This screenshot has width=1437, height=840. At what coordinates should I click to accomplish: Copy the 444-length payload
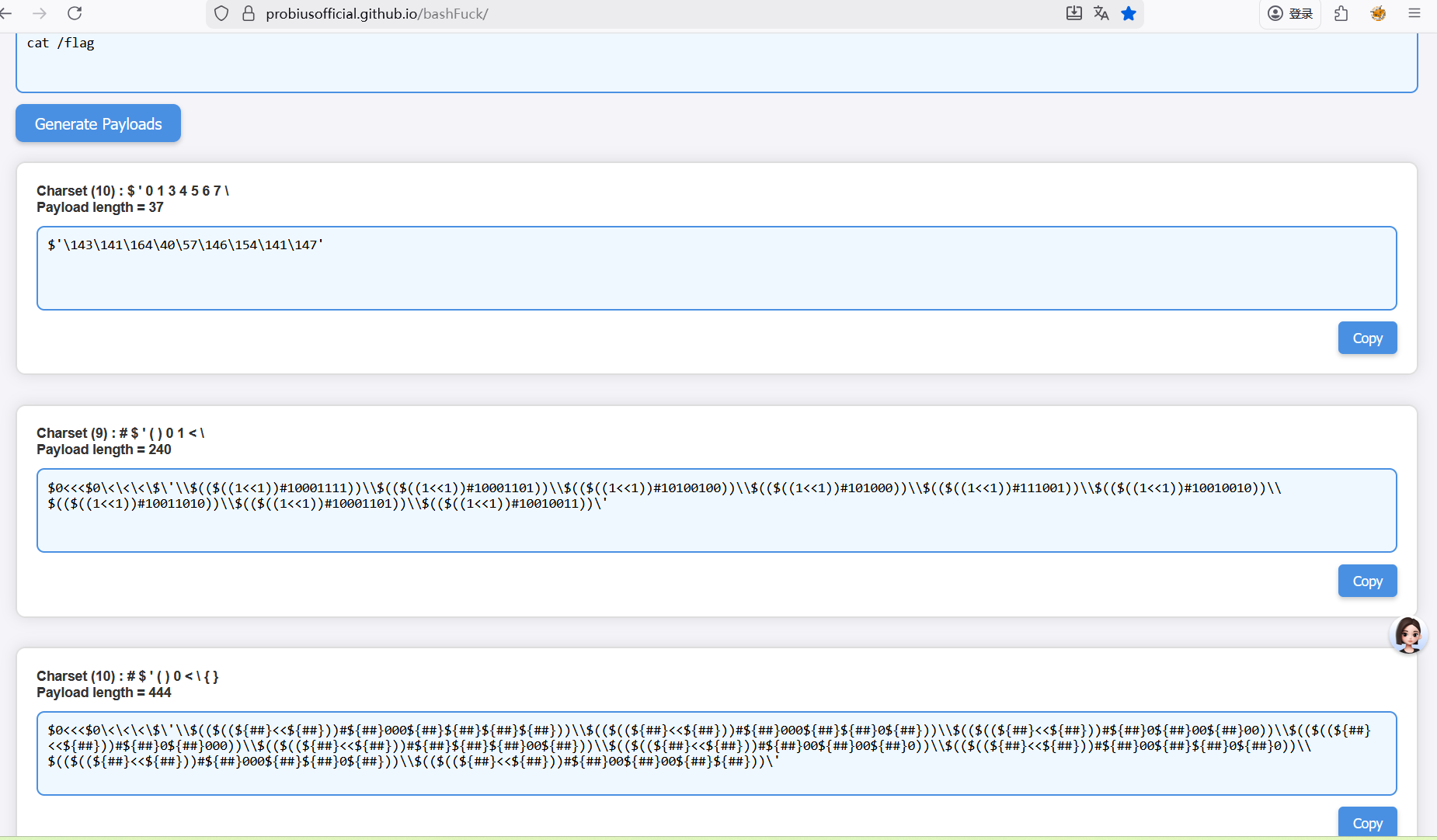click(1367, 822)
